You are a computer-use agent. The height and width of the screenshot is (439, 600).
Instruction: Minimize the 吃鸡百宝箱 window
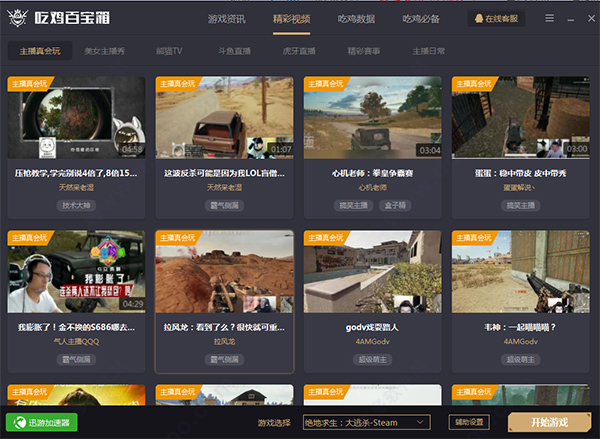click(x=571, y=18)
